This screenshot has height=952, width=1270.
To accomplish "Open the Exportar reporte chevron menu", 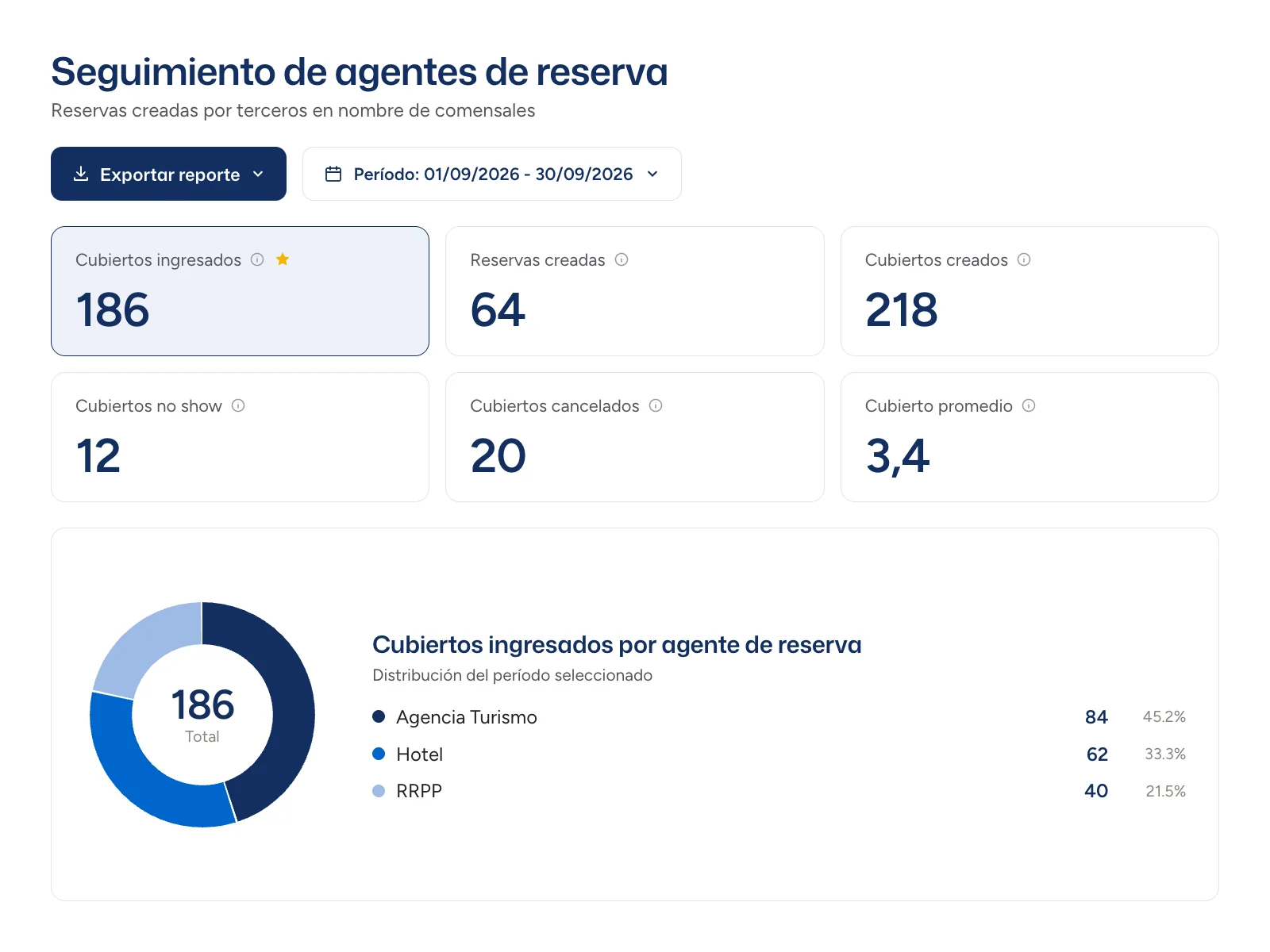I will (x=258, y=174).
